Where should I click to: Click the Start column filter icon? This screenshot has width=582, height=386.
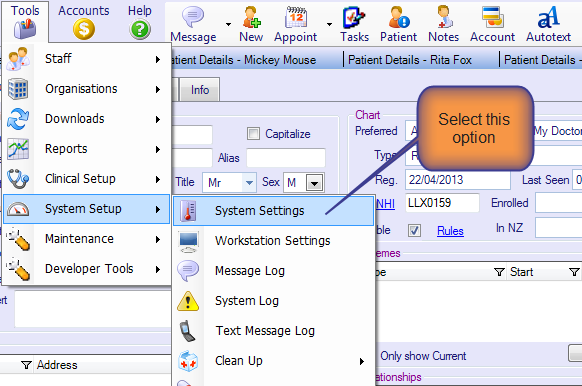(574, 272)
